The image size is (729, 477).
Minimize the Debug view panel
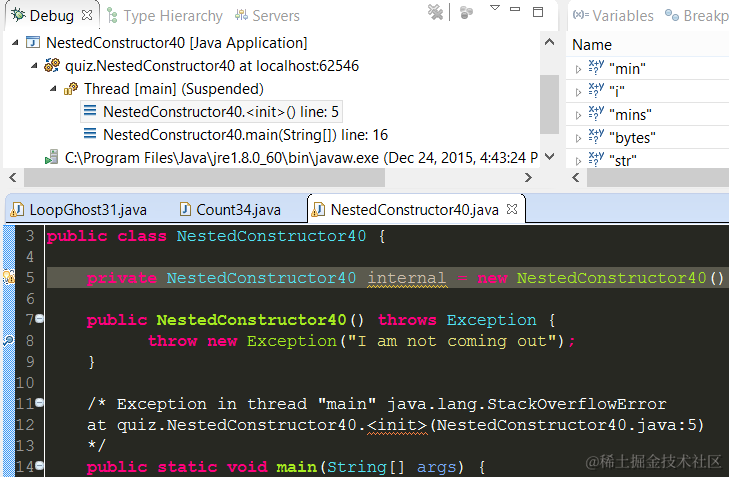pos(515,9)
